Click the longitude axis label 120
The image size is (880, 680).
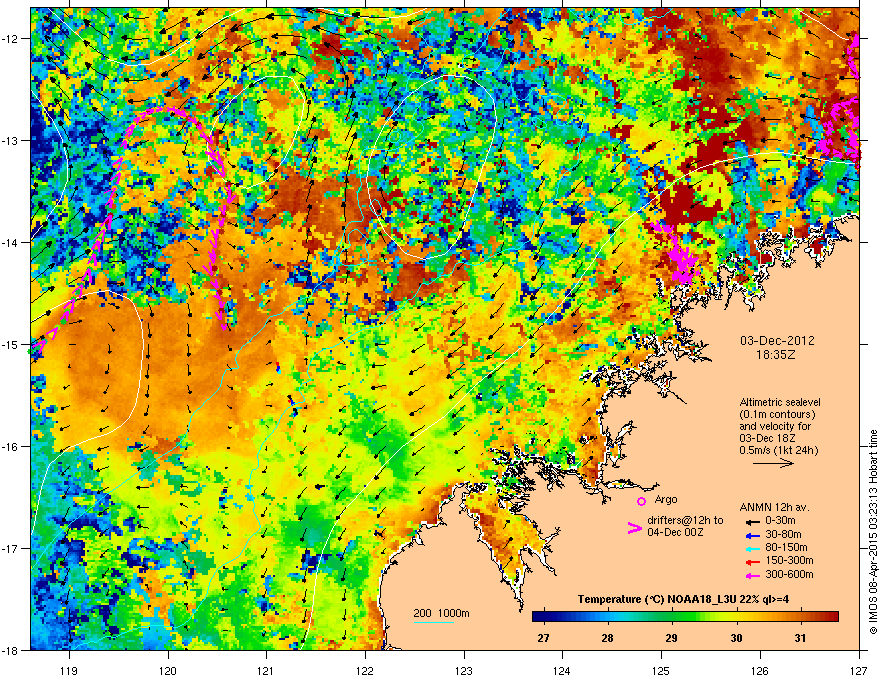click(x=168, y=671)
